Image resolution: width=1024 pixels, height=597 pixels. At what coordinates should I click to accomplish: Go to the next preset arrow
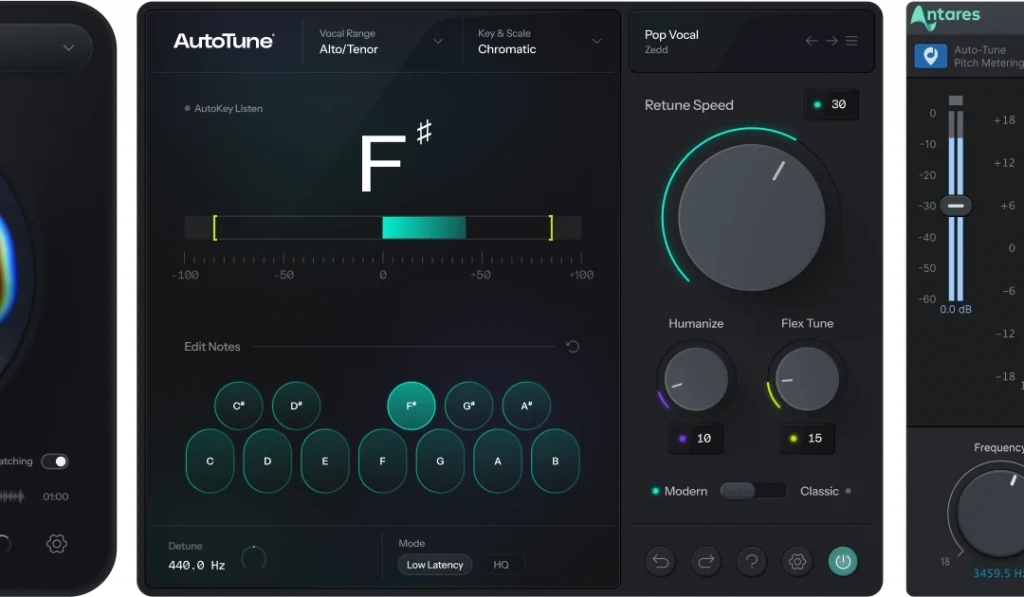(831, 40)
